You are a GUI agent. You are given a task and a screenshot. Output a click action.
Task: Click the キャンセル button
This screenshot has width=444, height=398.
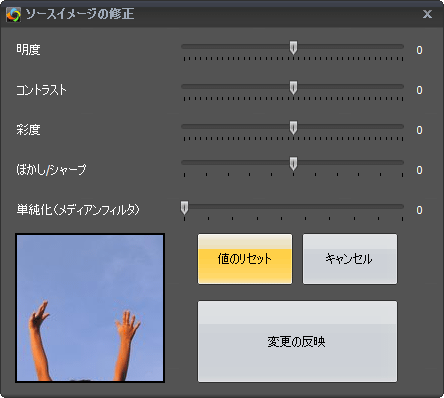pos(350,259)
